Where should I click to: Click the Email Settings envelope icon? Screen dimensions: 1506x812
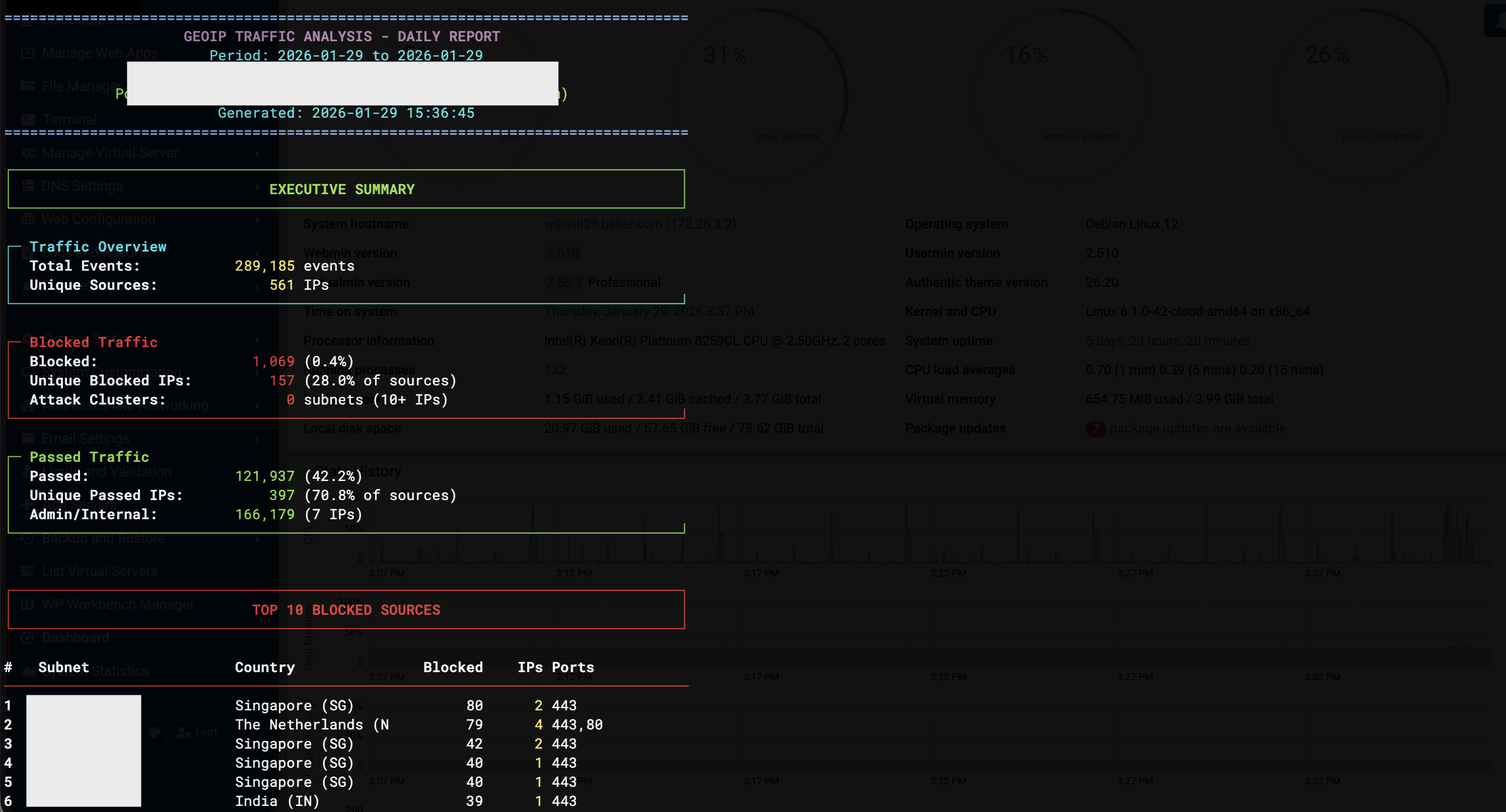[28, 438]
